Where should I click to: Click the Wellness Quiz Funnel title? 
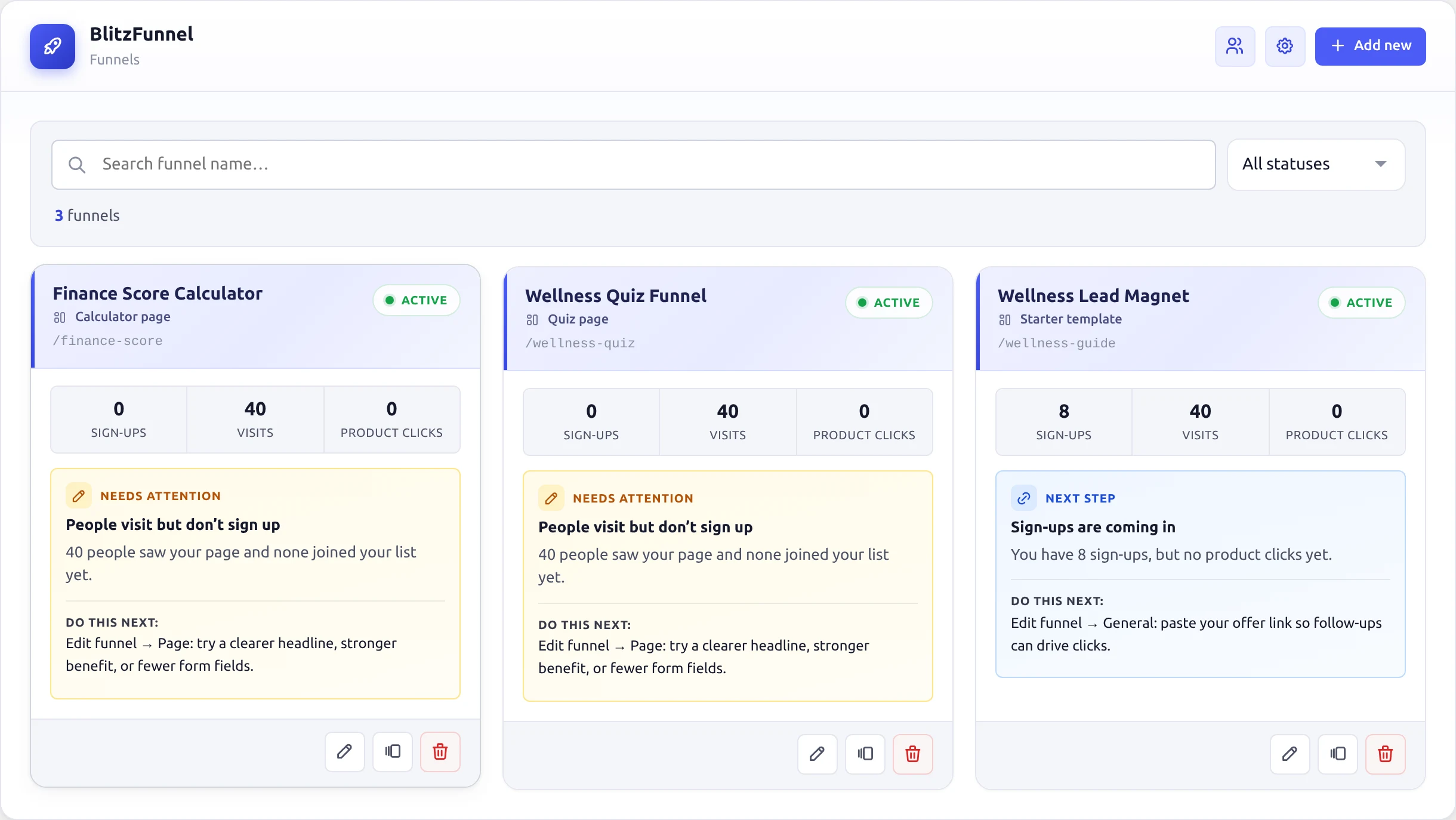click(x=616, y=296)
